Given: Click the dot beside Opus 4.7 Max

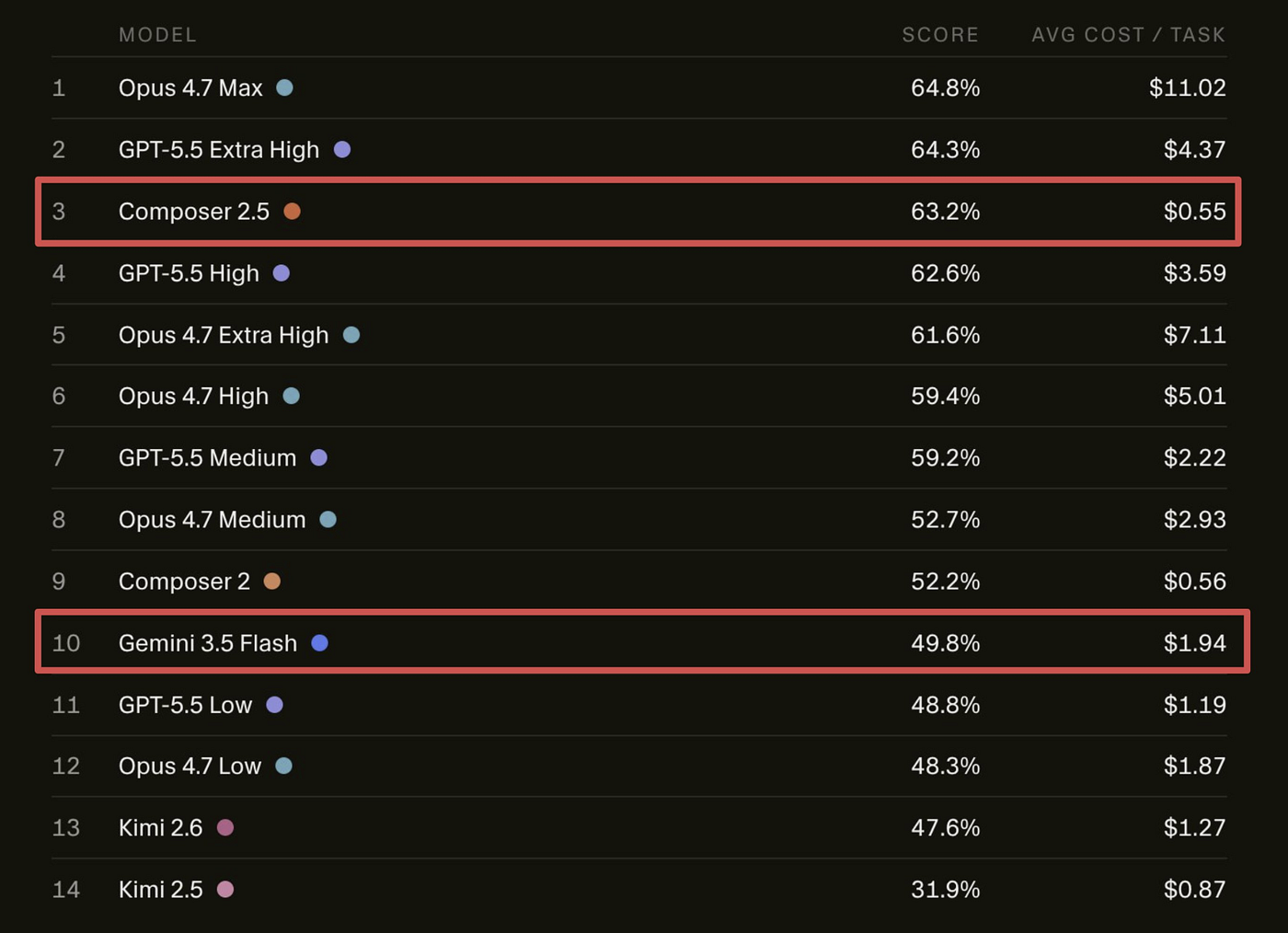Looking at the screenshot, I should pyautogui.click(x=285, y=87).
